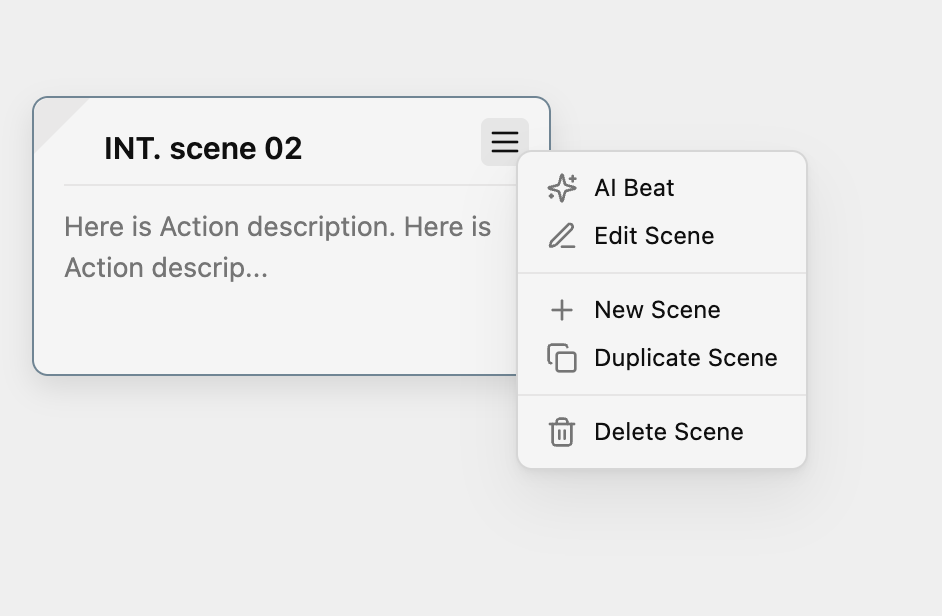The image size is (942, 616).
Task: Click the Duplicate Scene copy icon
Action: click(x=562, y=358)
